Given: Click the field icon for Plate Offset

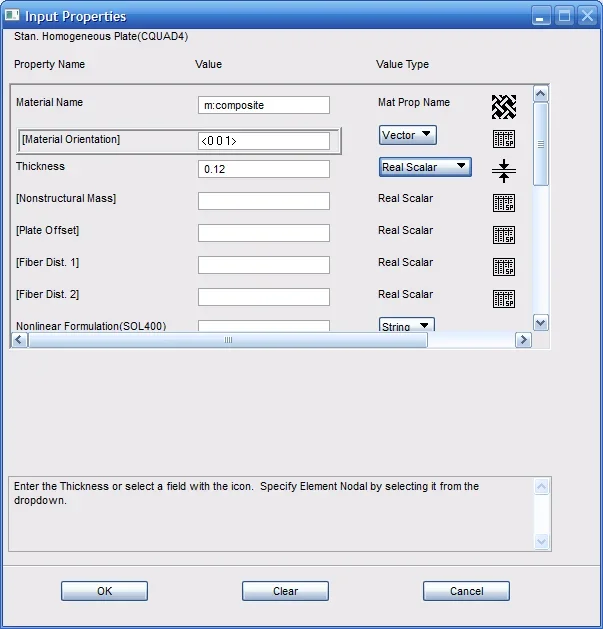Looking at the screenshot, I should (x=503, y=235).
